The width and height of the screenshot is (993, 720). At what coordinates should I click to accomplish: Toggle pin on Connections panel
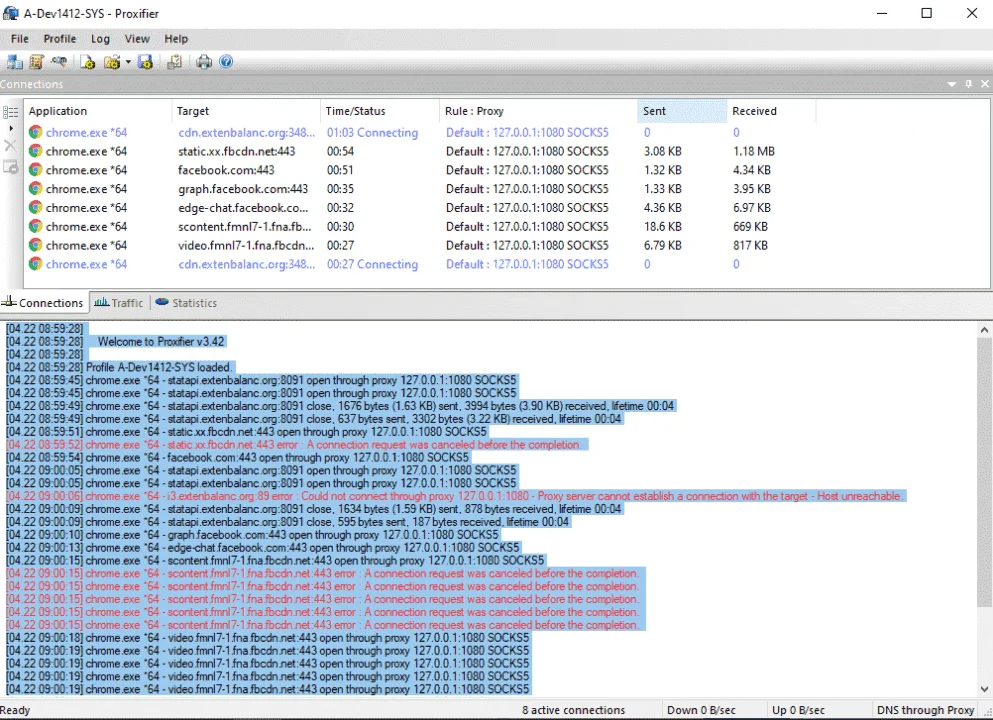pos(968,84)
